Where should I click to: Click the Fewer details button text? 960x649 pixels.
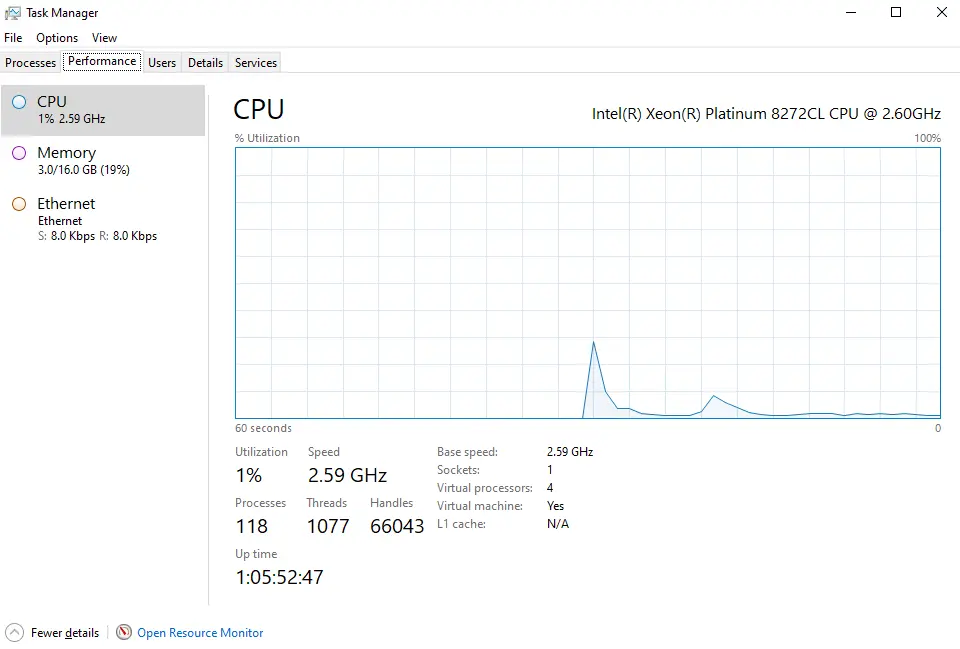click(x=65, y=632)
